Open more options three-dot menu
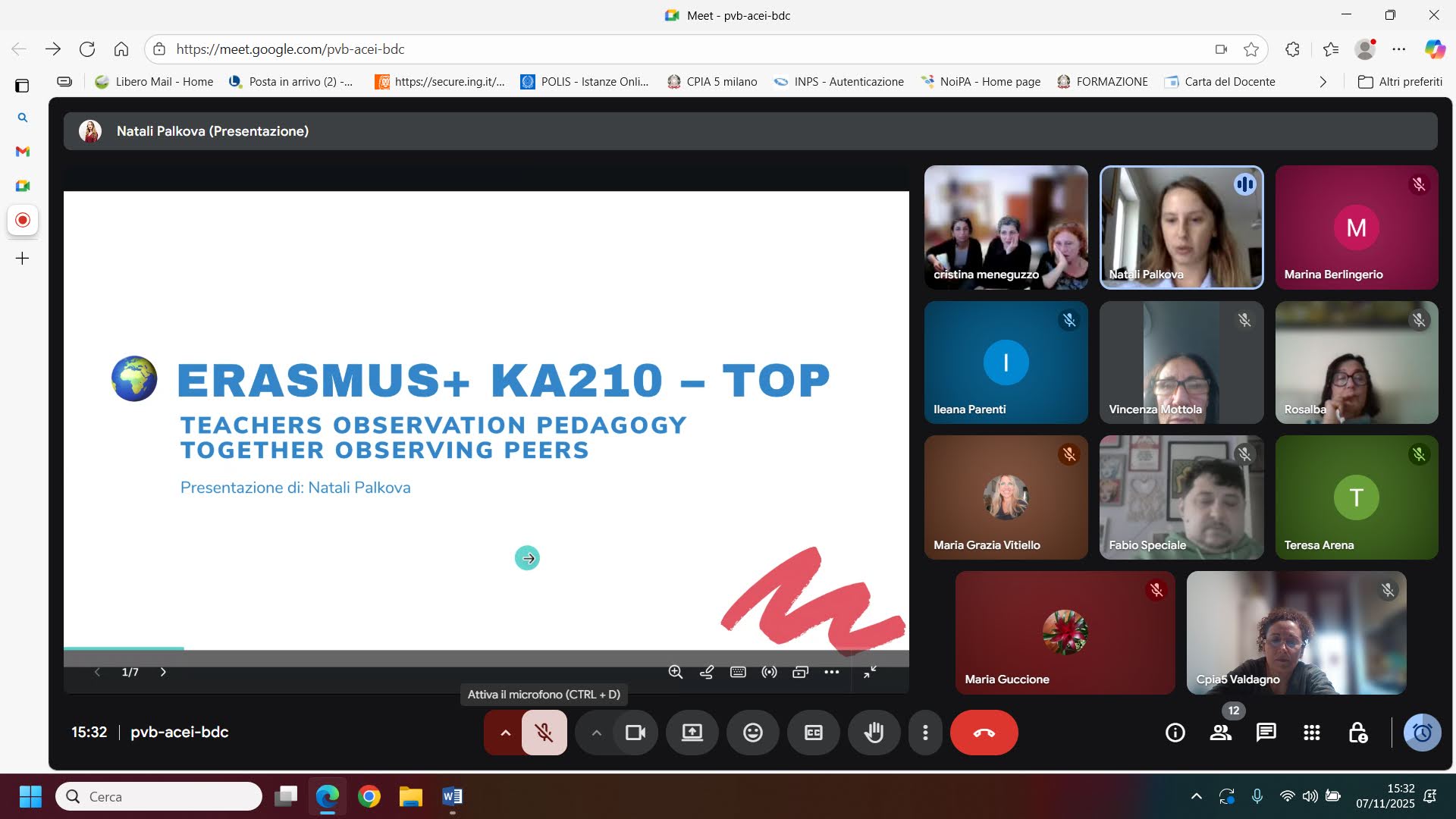The image size is (1456, 819). click(x=924, y=733)
